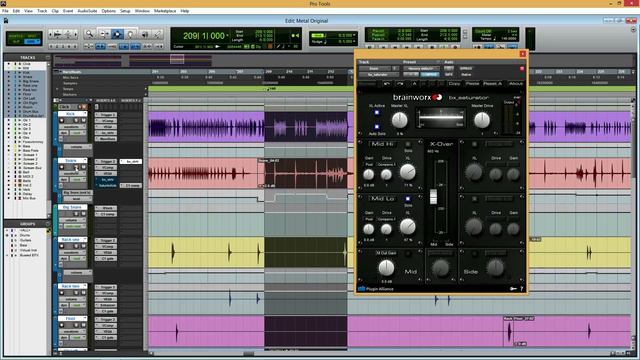Open the question mark help in plugin
The height and width of the screenshot is (360, 640).
tap(522, 289)
